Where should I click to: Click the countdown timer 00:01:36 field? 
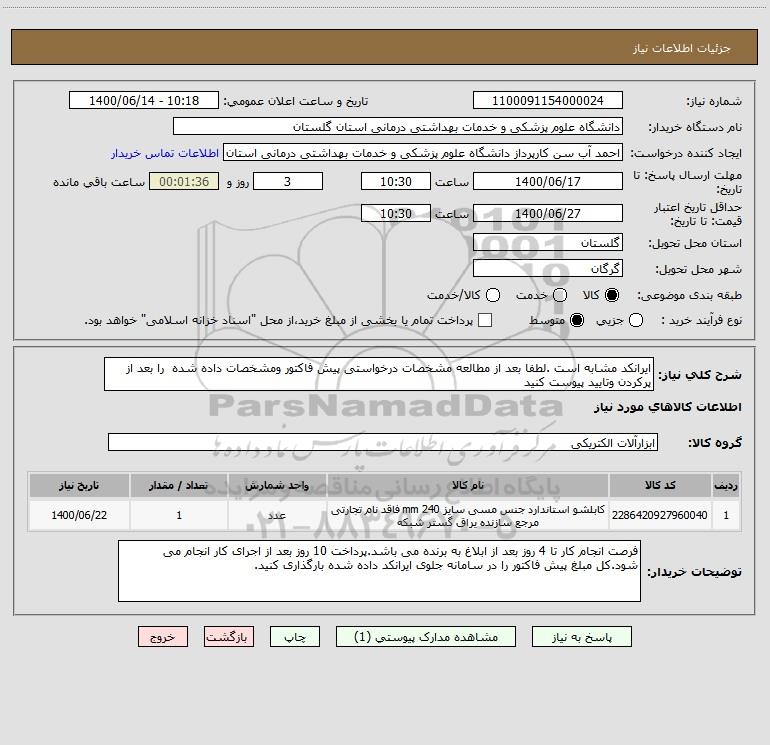click(184, 181)
